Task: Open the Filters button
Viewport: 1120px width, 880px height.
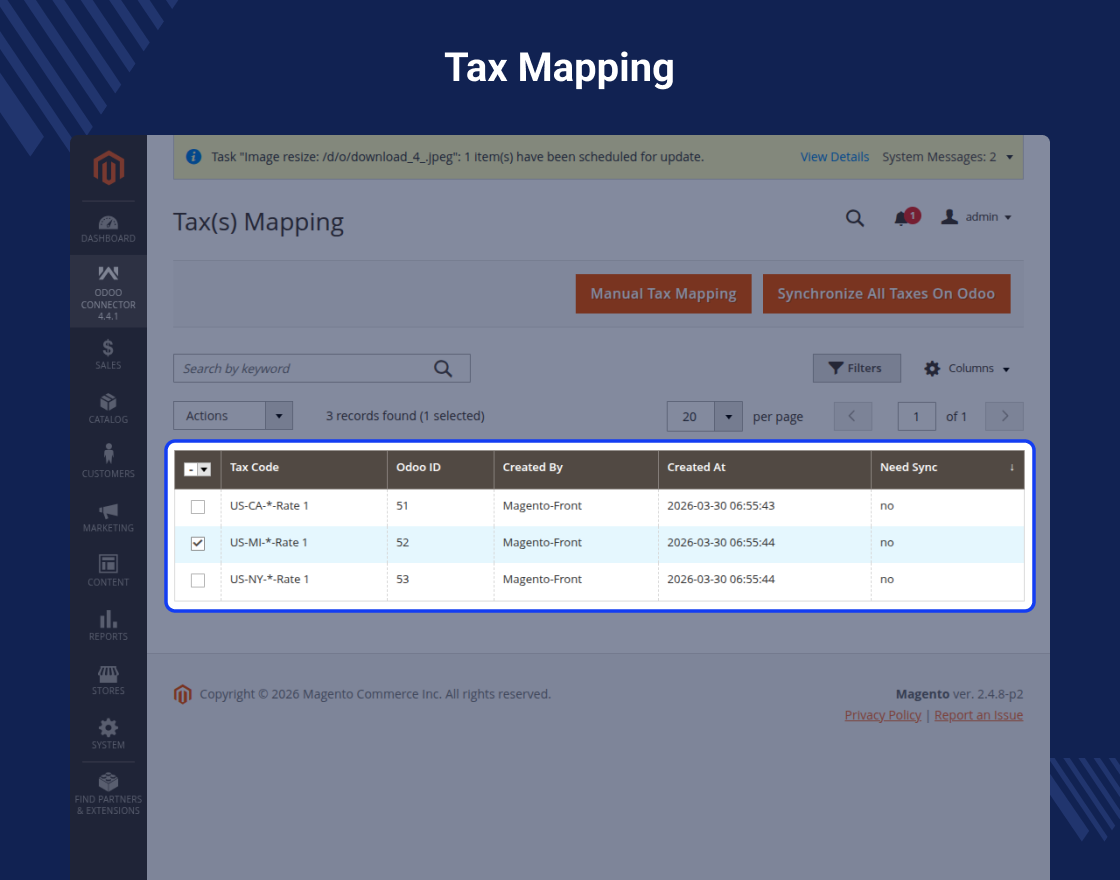Action: (856, 369)
